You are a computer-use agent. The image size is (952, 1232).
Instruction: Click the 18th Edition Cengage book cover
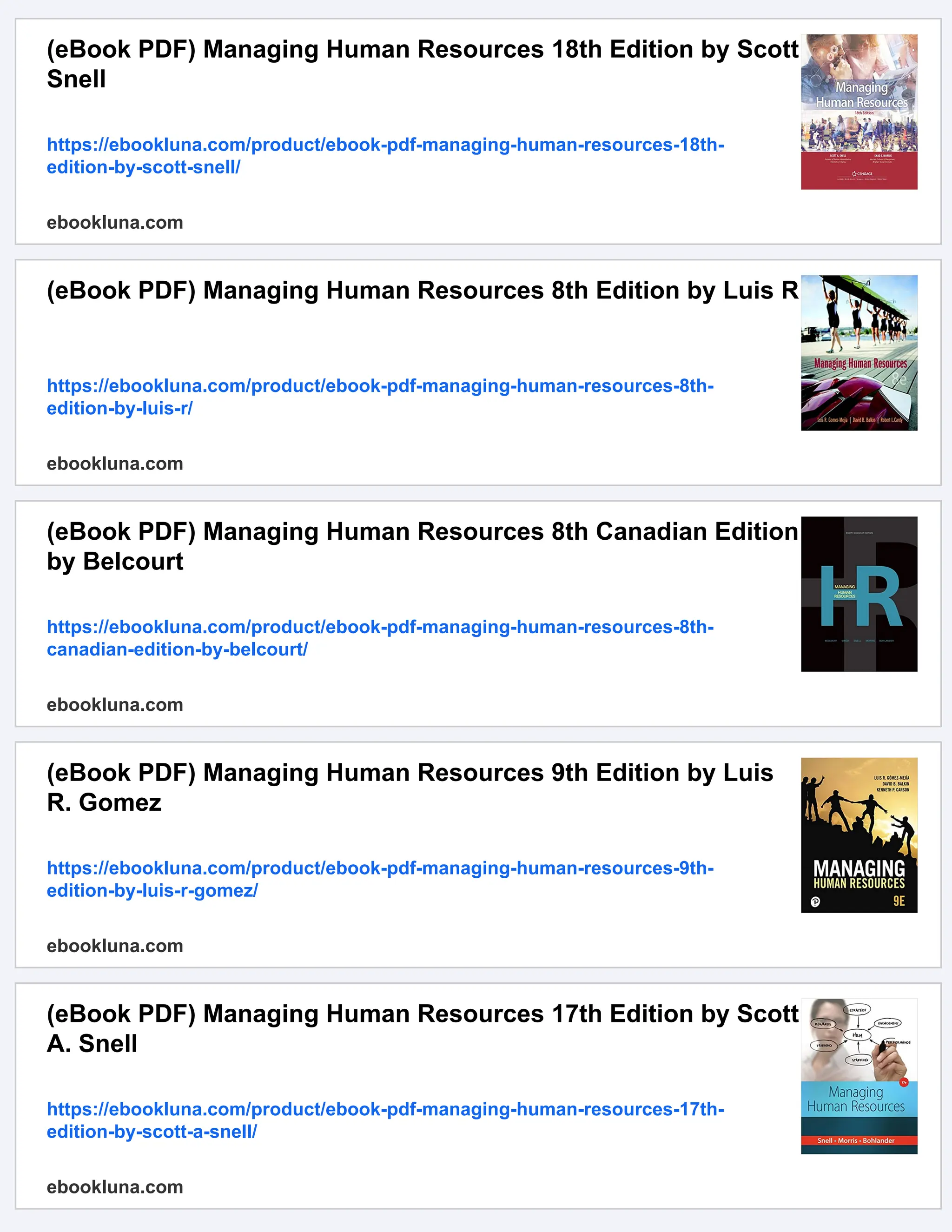click(x=859, y=112)
